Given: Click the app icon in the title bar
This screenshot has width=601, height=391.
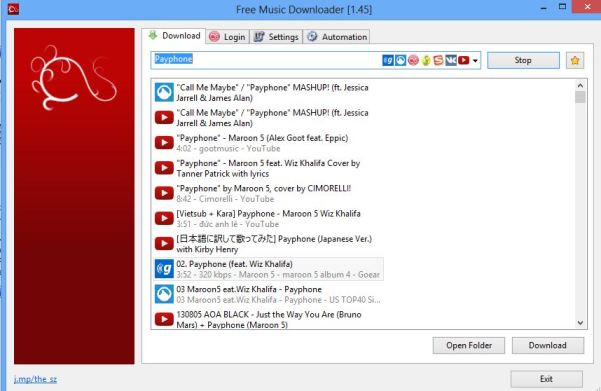Looking at the screenshot, I should coord(13,9).
